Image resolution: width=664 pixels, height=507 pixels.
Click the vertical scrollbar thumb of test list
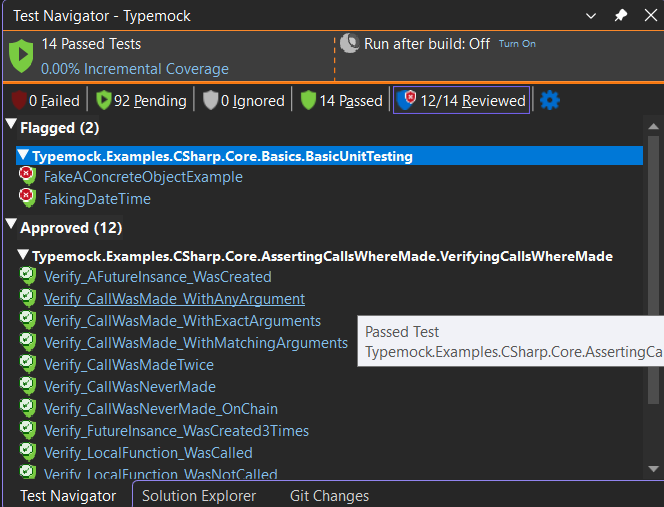tap(653, 269)
